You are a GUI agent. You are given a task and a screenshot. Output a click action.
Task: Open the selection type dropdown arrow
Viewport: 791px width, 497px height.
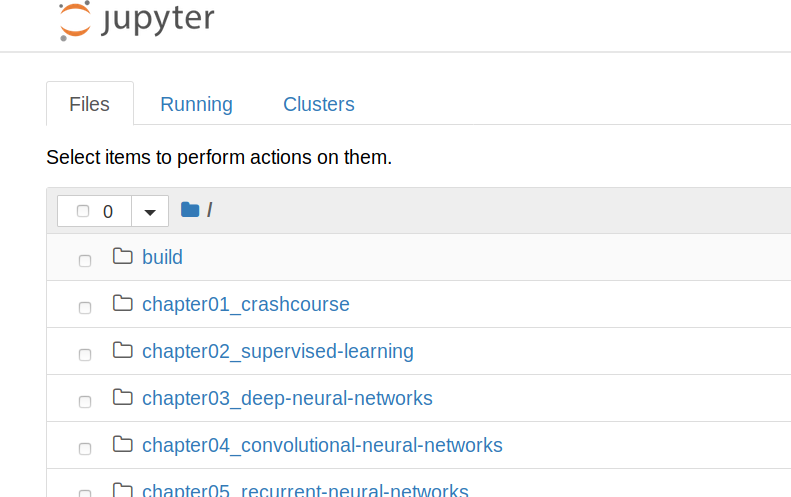coord(150,211)
